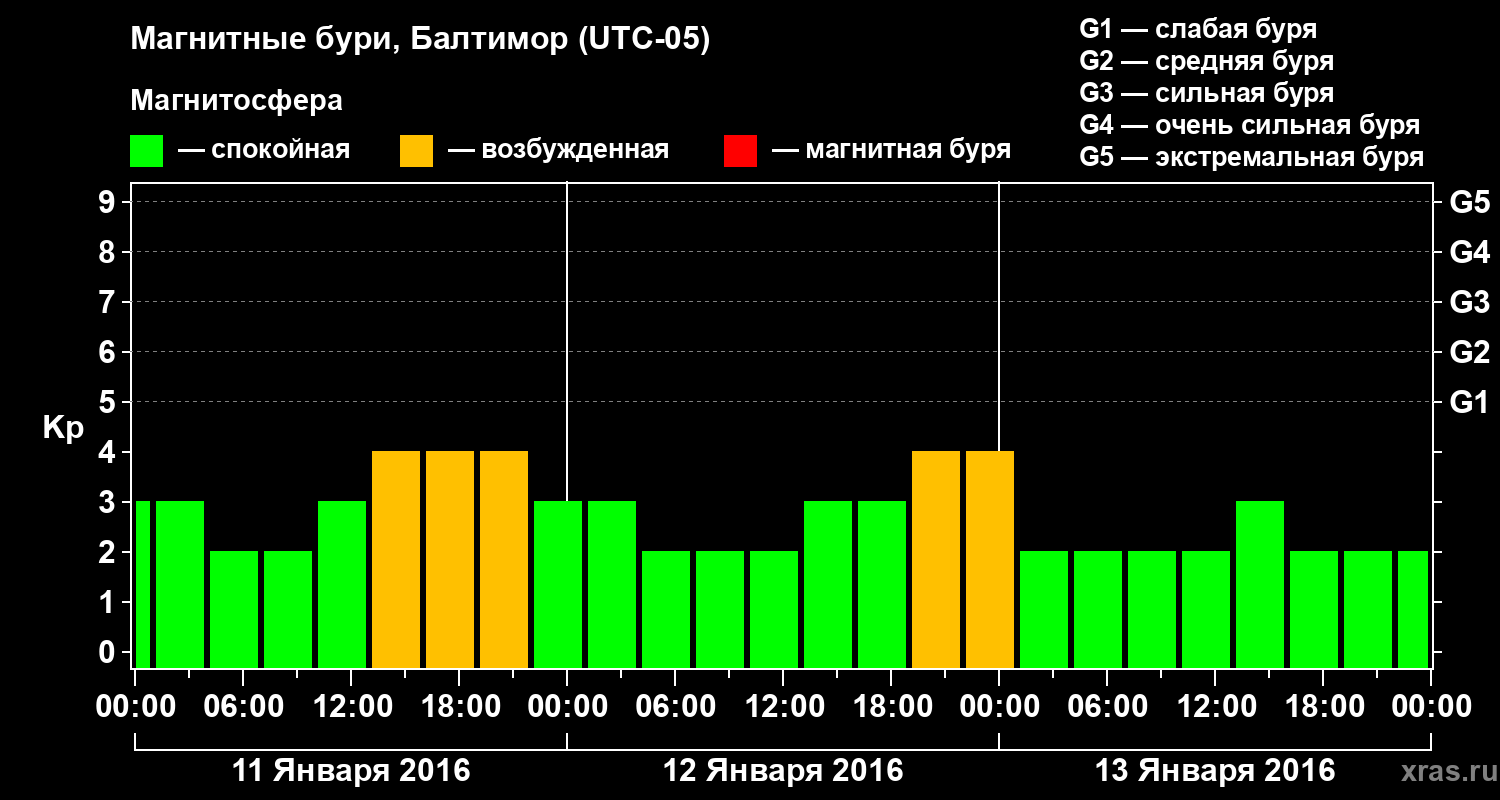Screen dimensions: 1500x800
Task: Click the 'G5 — экстремальная буря' legend line
Action: pyautogui.click(x=1251, y=157)
